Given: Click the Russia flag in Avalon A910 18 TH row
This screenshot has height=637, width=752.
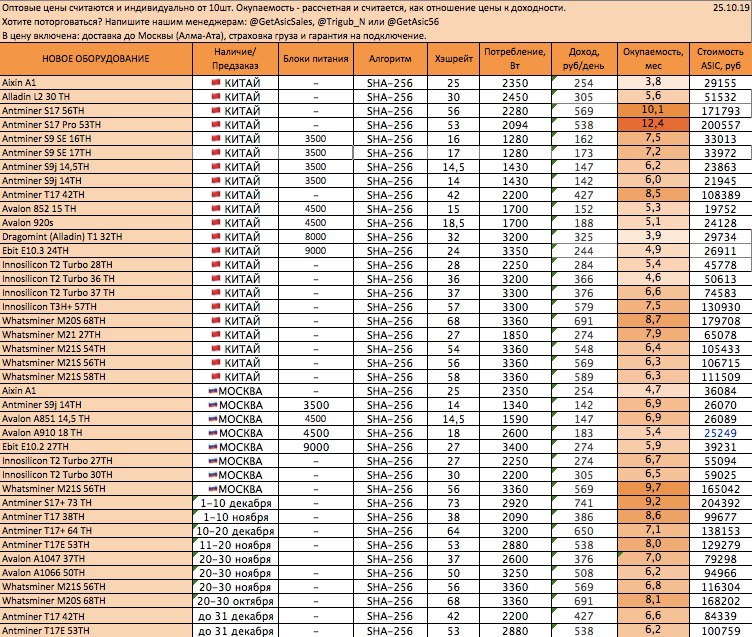Looking at the screenshot, I should 213,433.
